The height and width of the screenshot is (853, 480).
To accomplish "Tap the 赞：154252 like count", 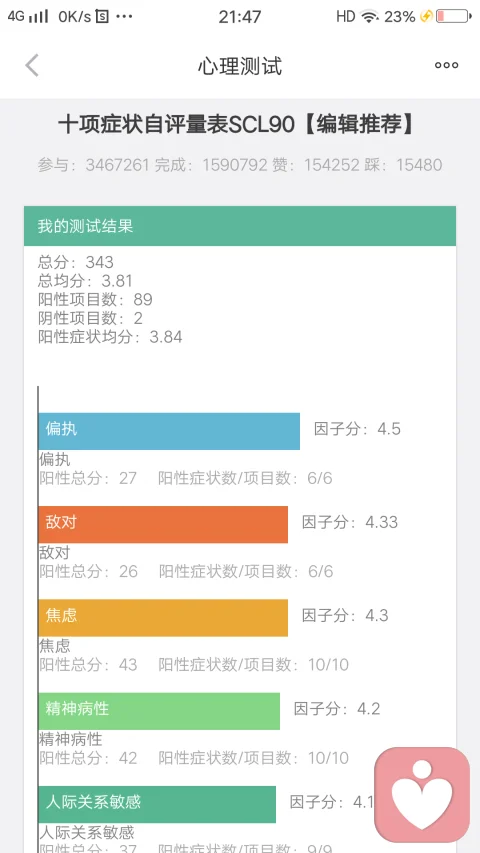I will click(x=315, y=165).
